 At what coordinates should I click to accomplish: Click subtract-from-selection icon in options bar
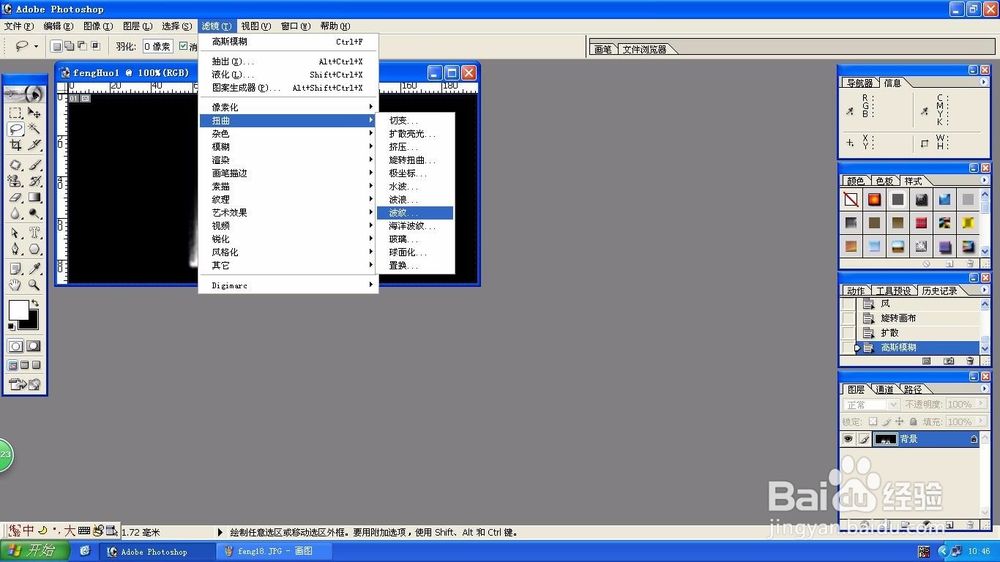(x=82, y=46)
